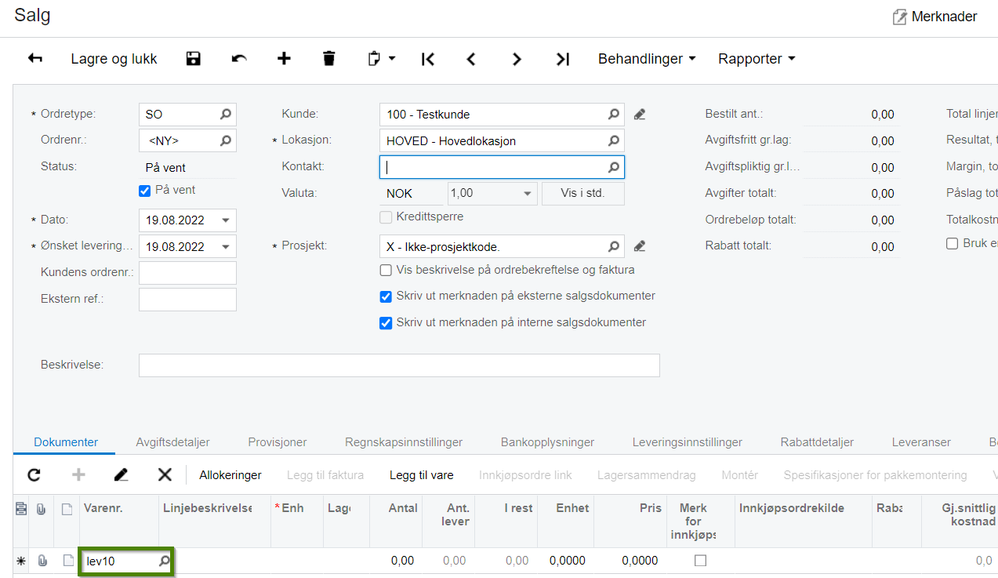Delete line with grid X icon
The image size is (998, 578).
tap(164, 475)
